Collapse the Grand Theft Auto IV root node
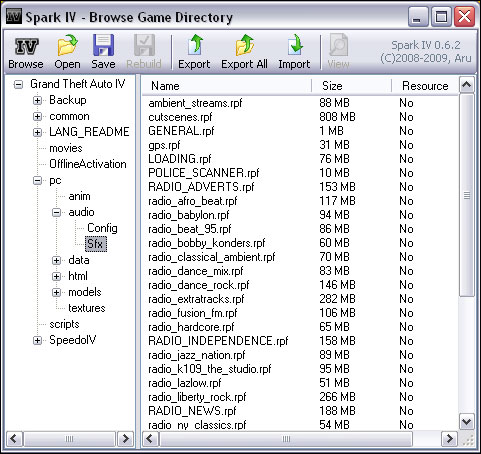 coord(18,84)
